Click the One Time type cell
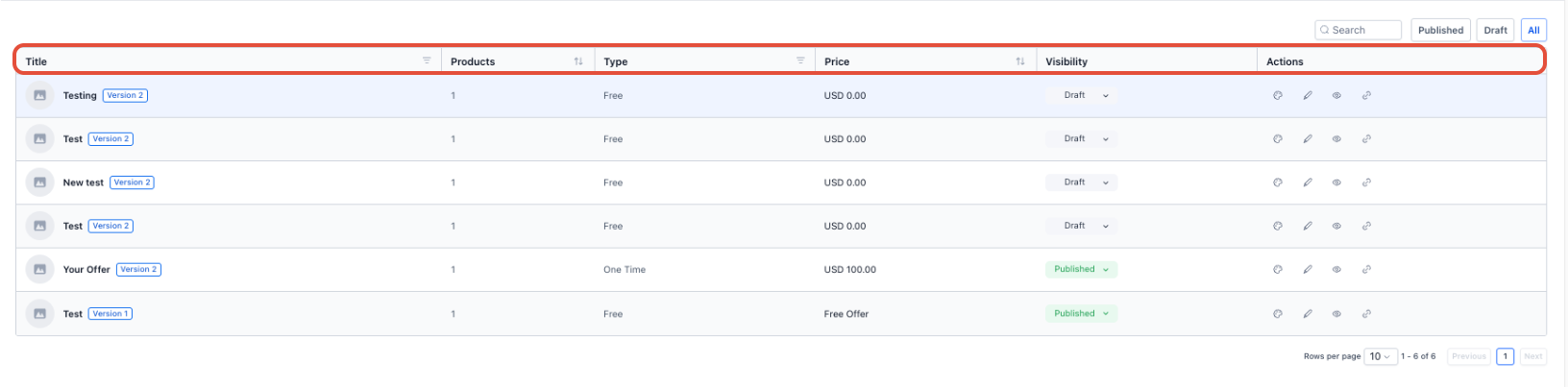1568x387 pixels. point(625,270)
